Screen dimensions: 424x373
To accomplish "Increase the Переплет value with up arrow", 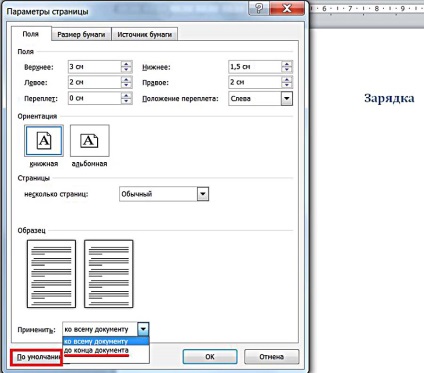I will (x=126, y=95).
